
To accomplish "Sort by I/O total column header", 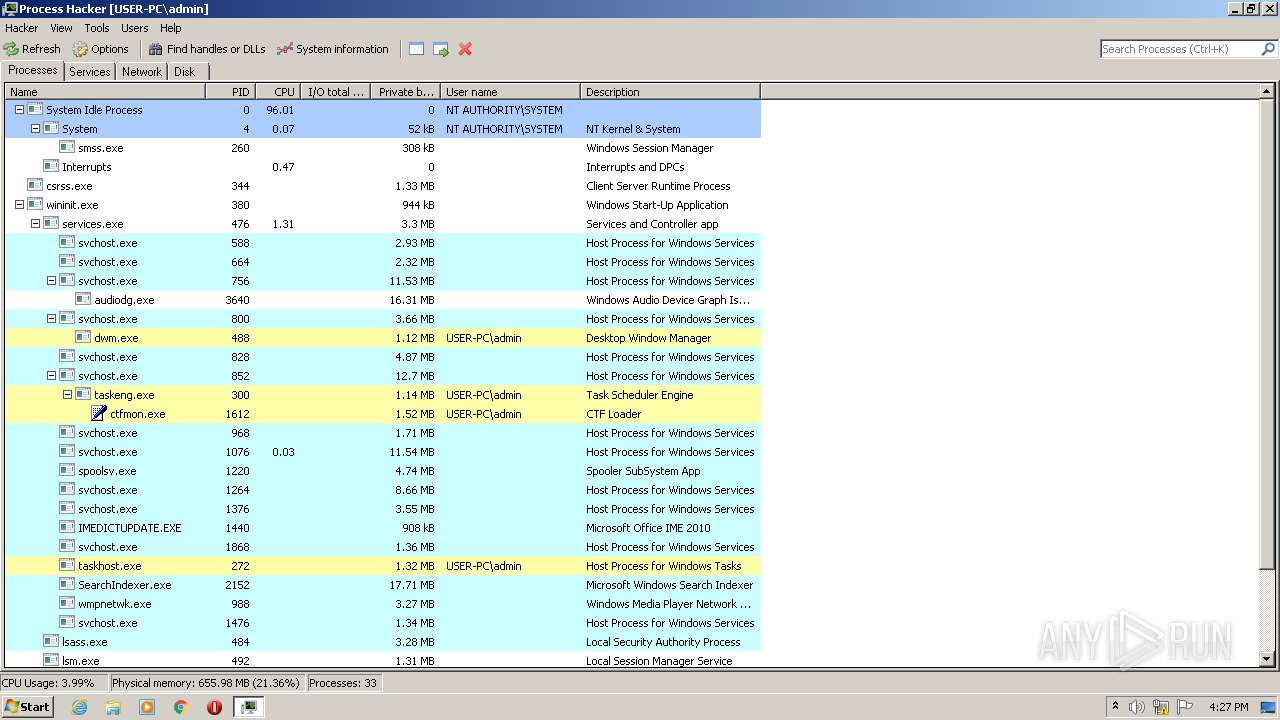I will pos(335,92).
